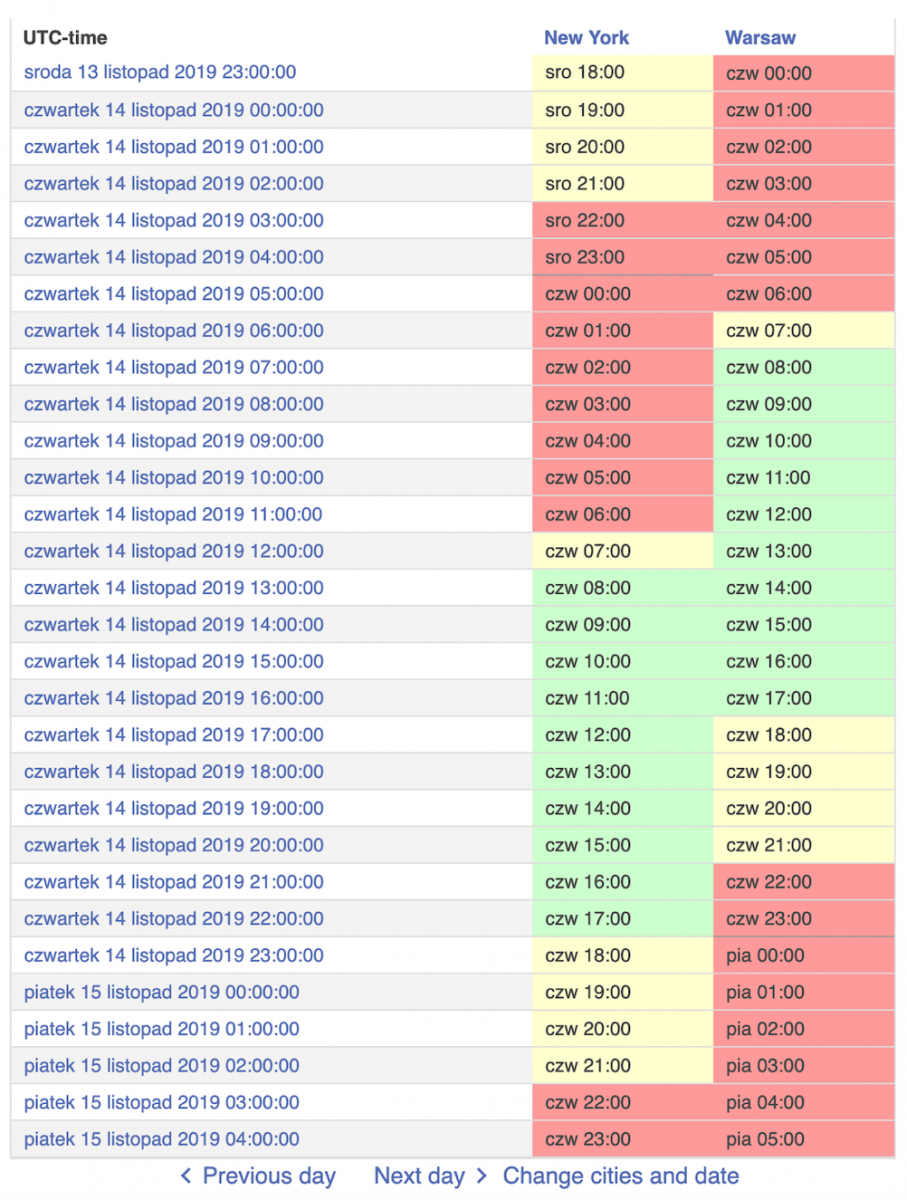Image resolution: width=907 pixels, height=1200 pixels.
Task: Click the Next day right chevron icon
Action: click(482, 1176)
